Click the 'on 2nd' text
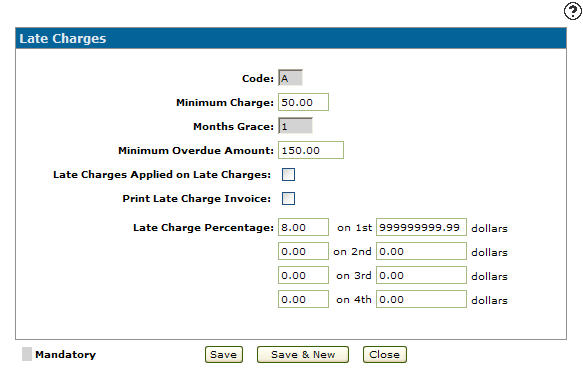 [x=352, y=252]
